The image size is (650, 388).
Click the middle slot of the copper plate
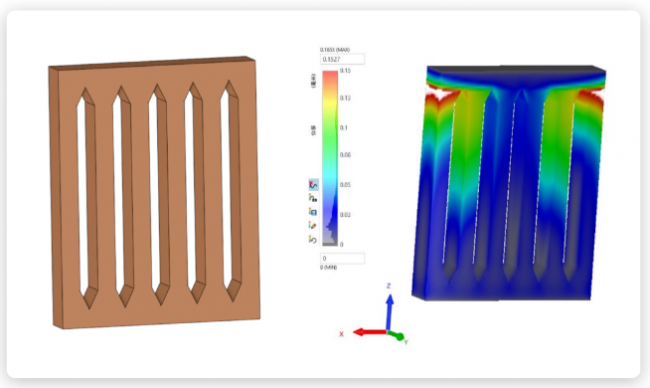[x=159, y=195]
